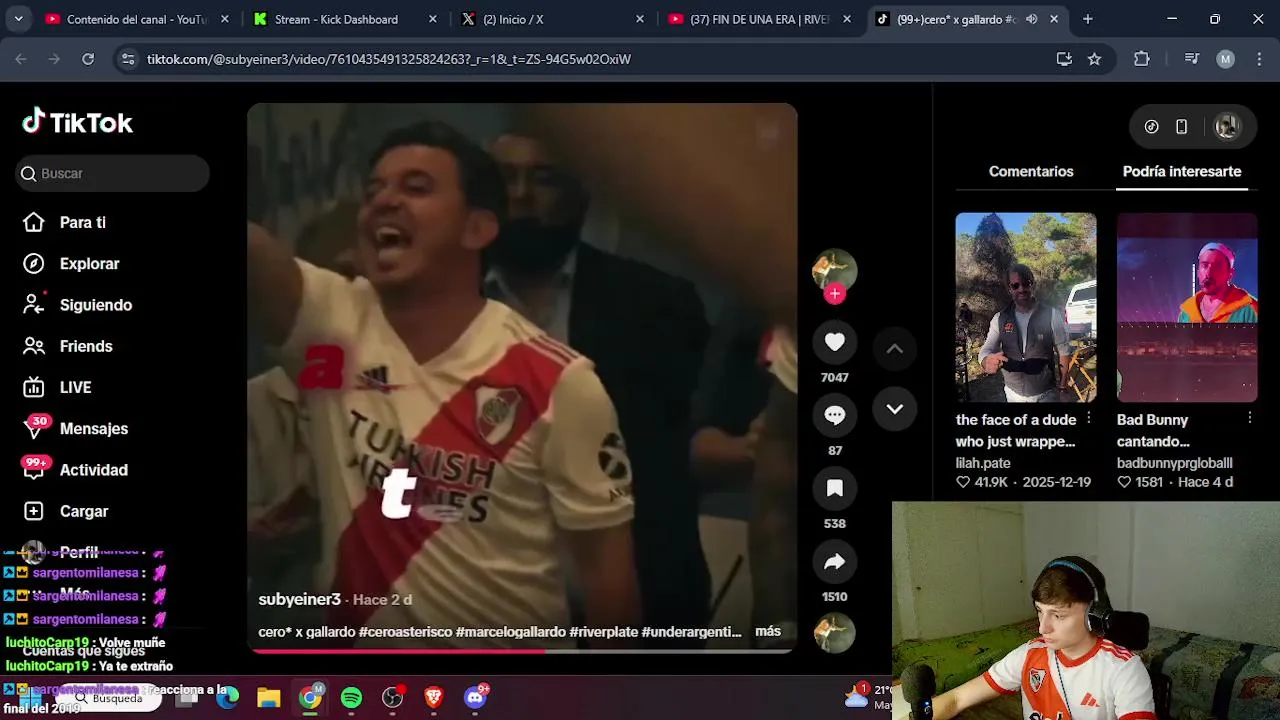Click the Buscar search field
The image size is (1280, 720).
point(112,173)
